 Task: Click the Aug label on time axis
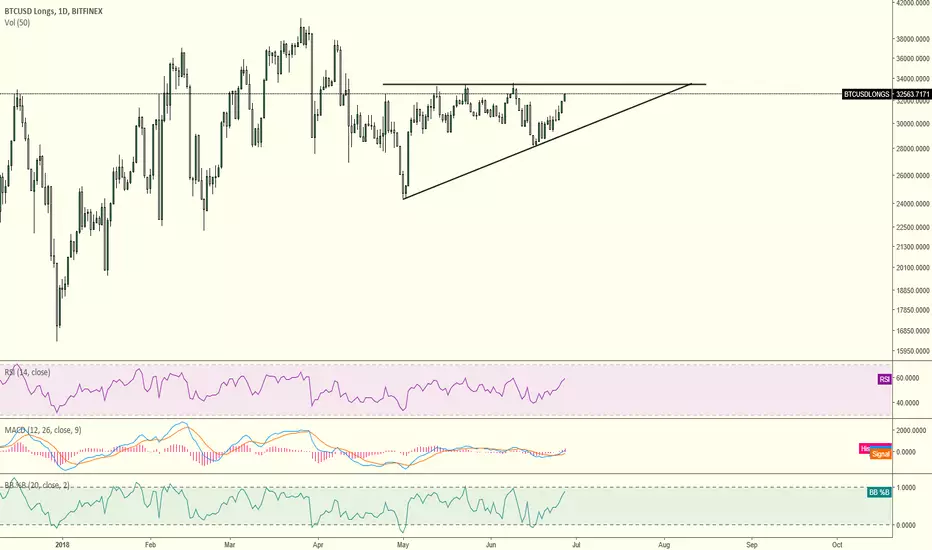(x=665, y=545)
